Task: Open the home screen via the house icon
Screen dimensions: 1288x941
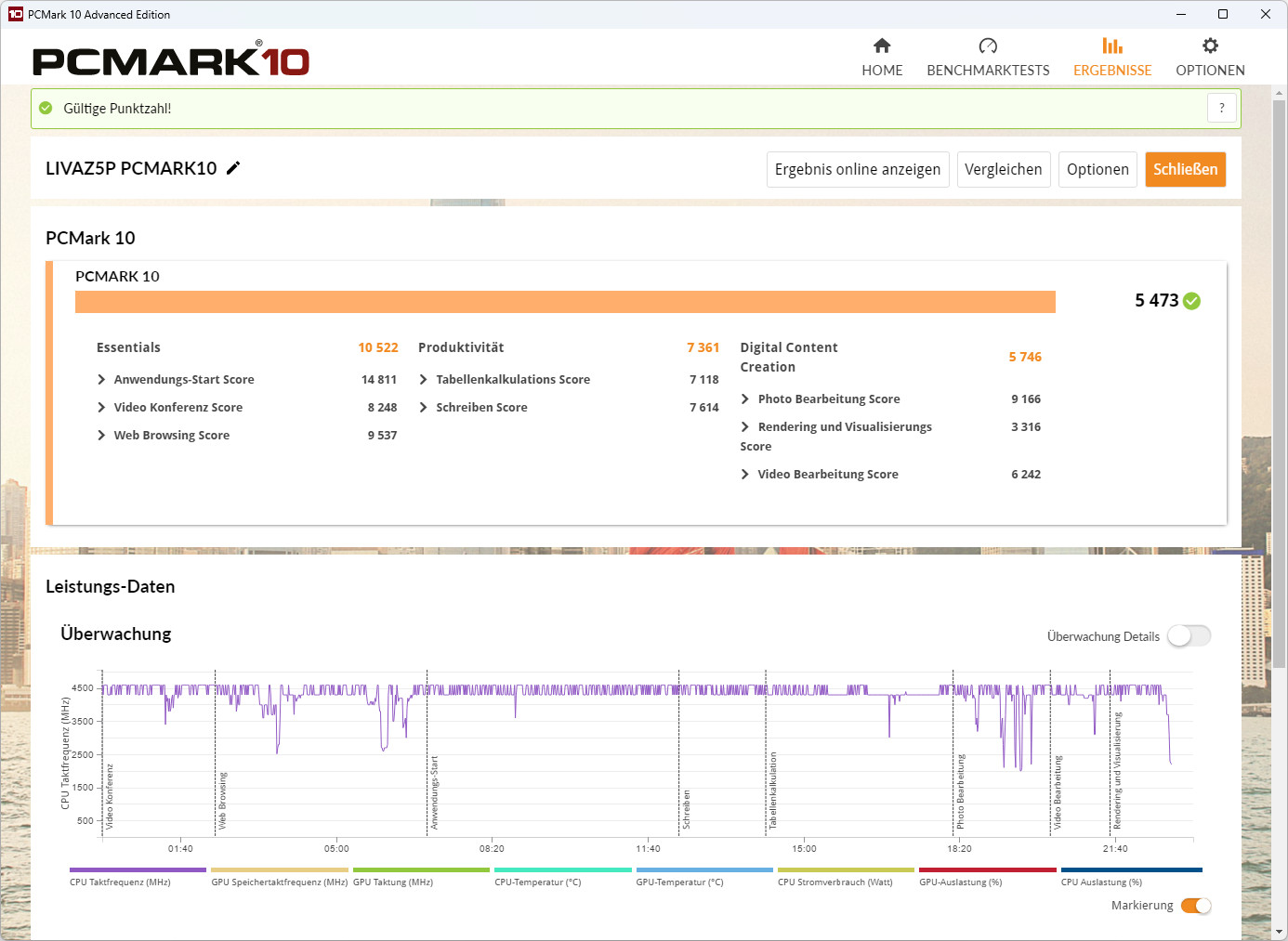Action: 881,45
